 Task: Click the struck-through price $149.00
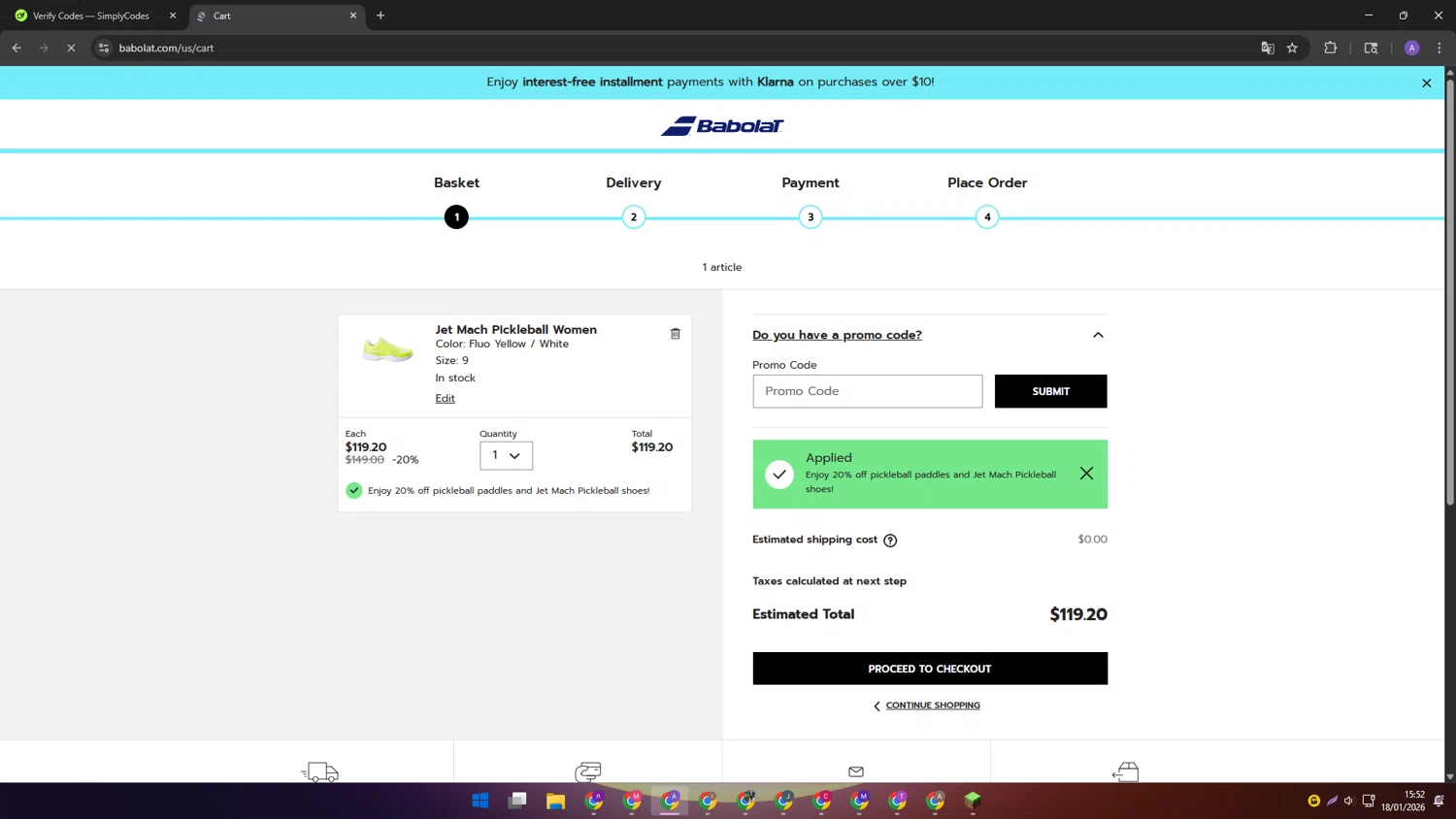(365, 460)
